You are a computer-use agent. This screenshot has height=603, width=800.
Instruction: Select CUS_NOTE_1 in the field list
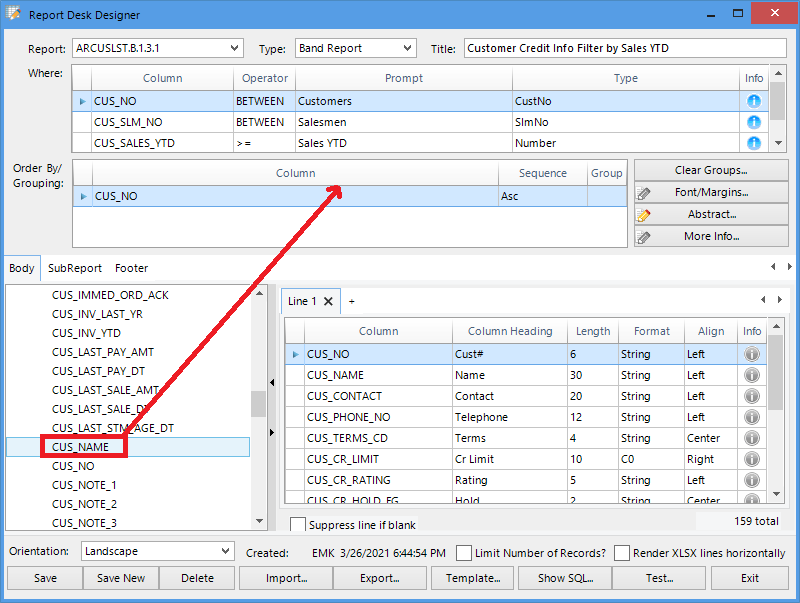84,485
